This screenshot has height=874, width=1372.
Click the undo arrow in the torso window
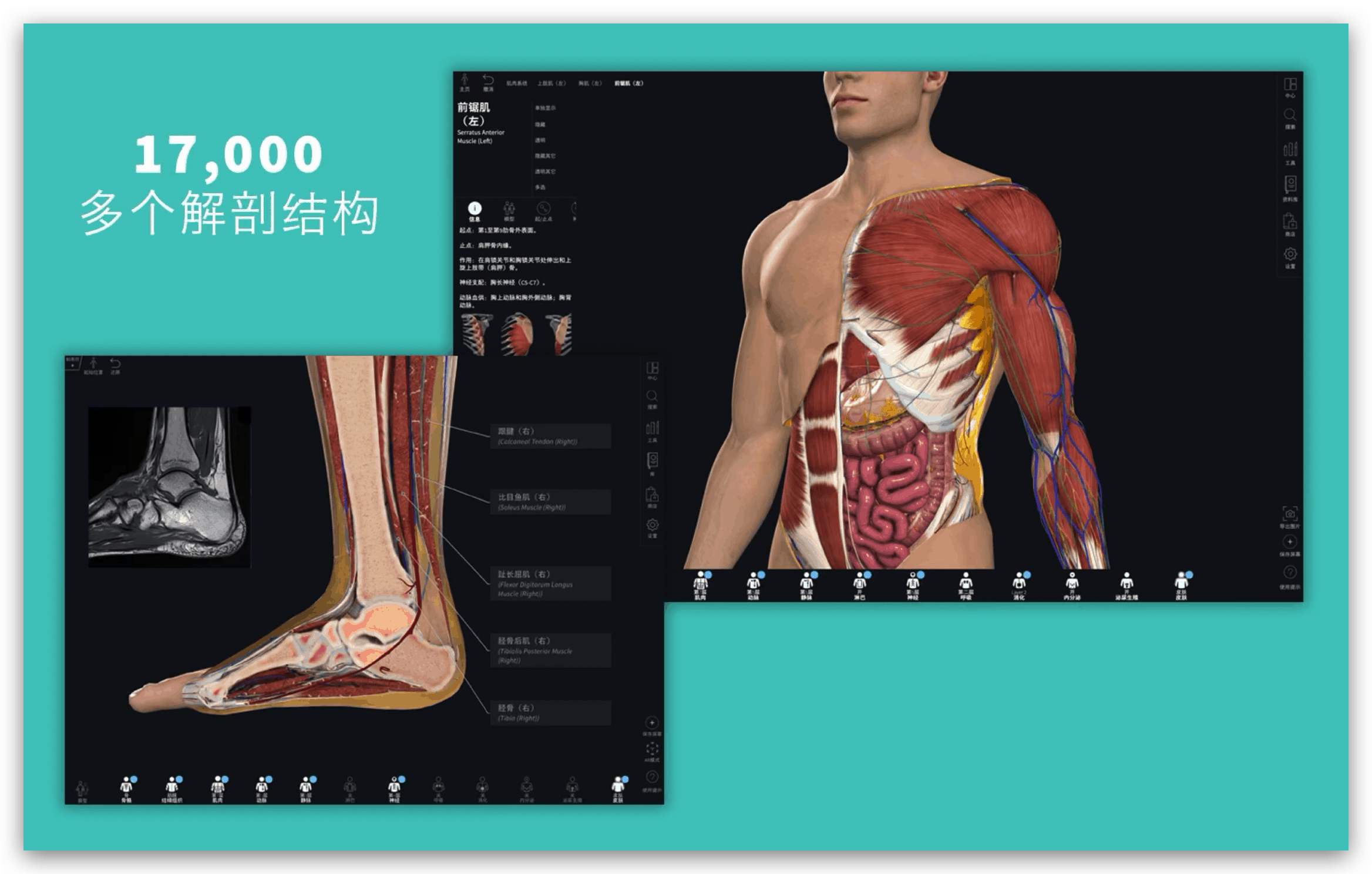pos(488,82)
